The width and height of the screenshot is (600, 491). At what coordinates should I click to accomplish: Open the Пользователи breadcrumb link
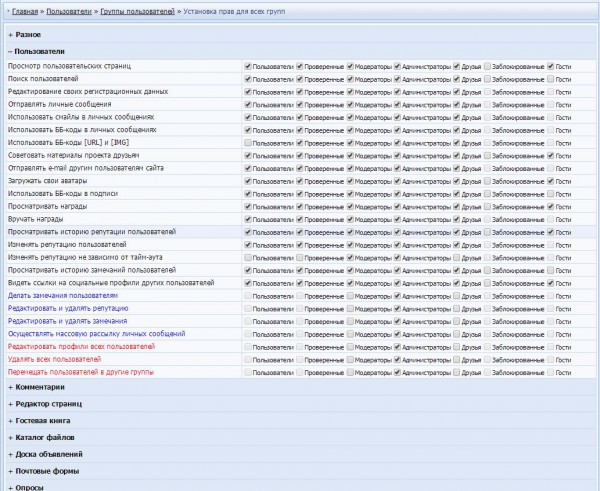(x=69, y=11)
